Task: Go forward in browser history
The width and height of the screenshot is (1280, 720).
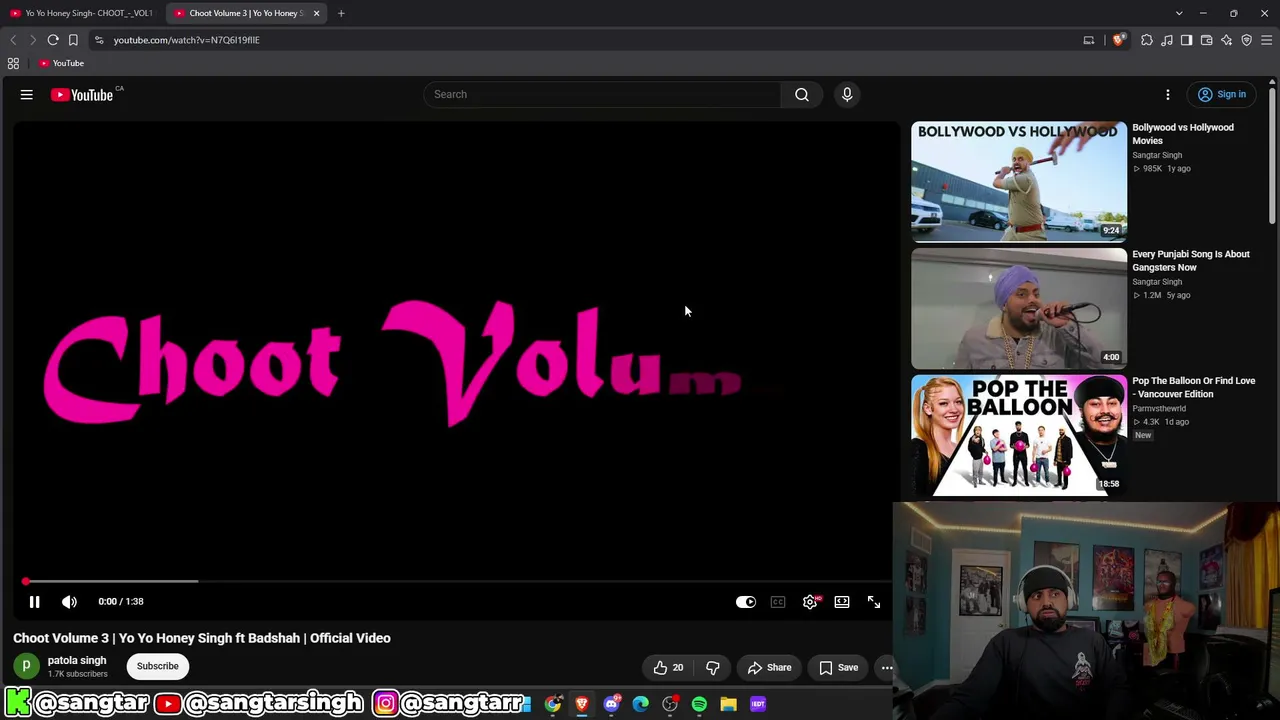Action: pos(33,40)
